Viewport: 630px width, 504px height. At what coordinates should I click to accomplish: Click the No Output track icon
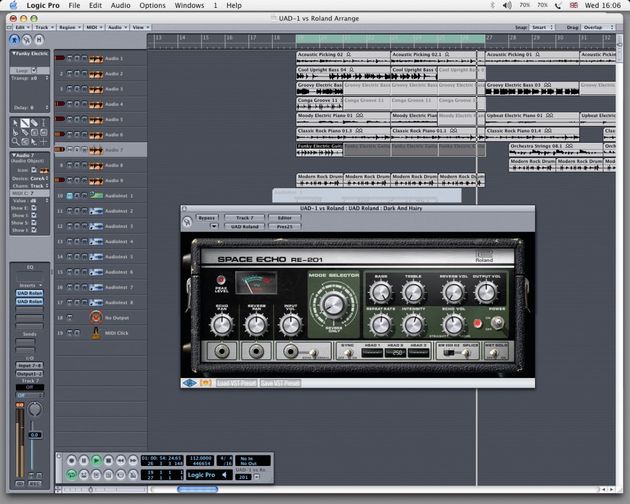[96, 317]
